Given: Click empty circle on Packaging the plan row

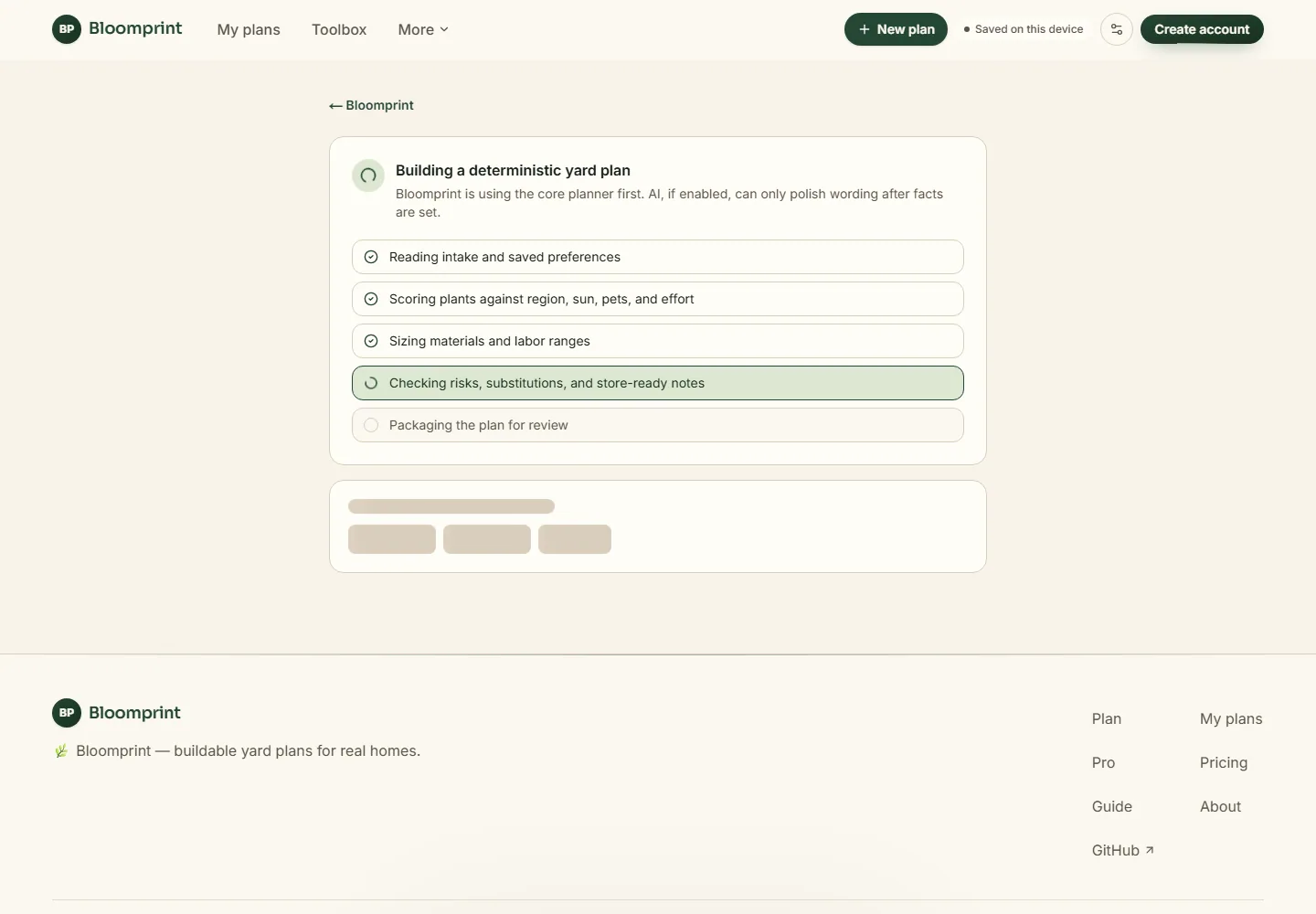Looking at the screenshot, I should [371, 425].
